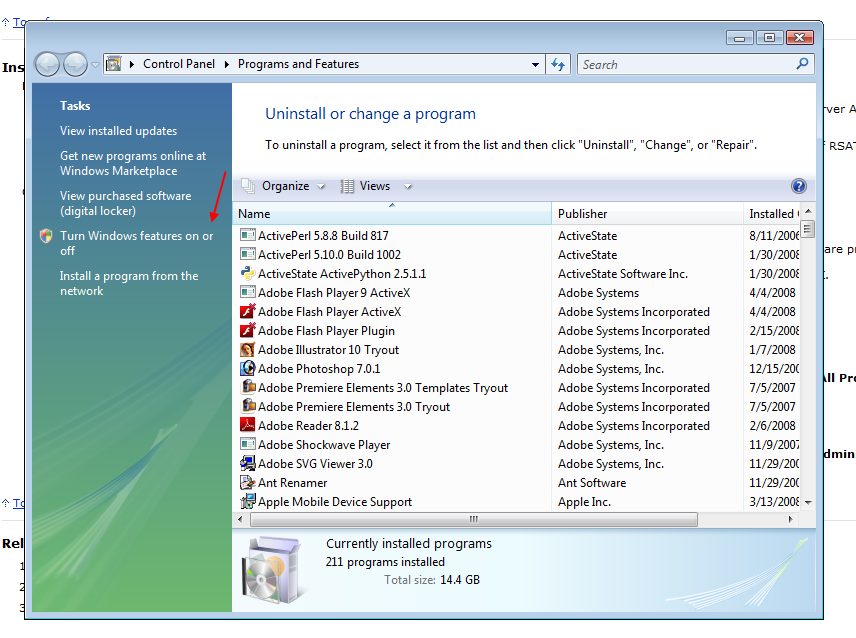Click the Adobe Illustrator 10 Tryout icon
This screenshot has width=856, height=638.
(x=247, y=349)
